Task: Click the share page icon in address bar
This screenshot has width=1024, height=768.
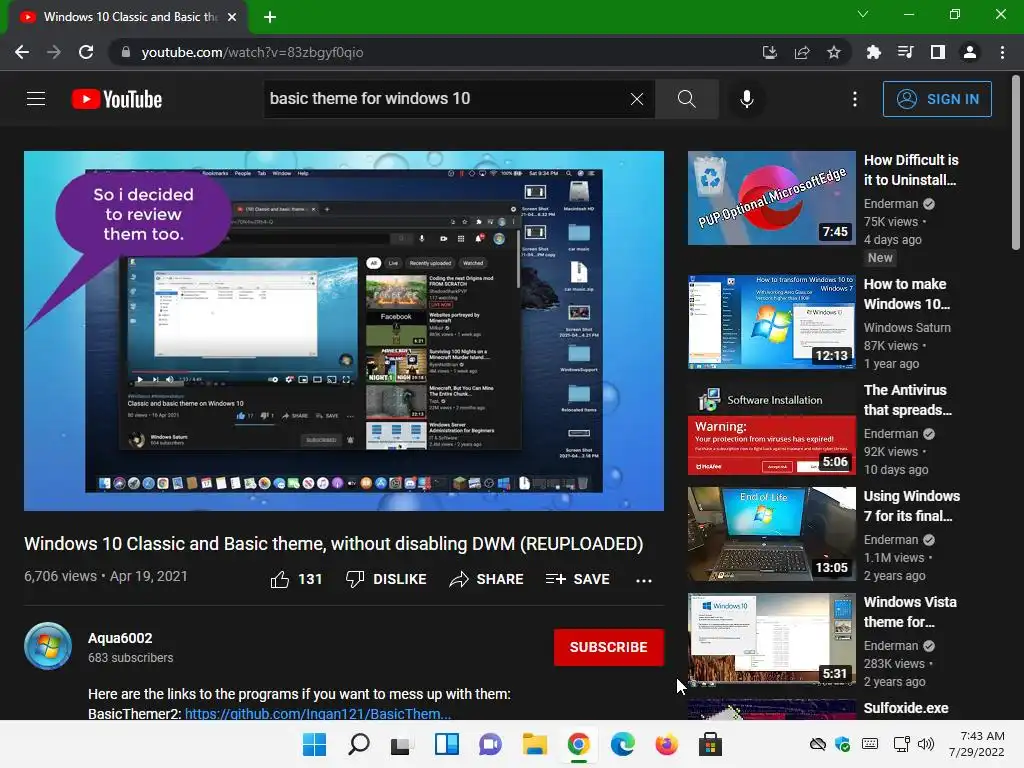Action: (802, 52)
